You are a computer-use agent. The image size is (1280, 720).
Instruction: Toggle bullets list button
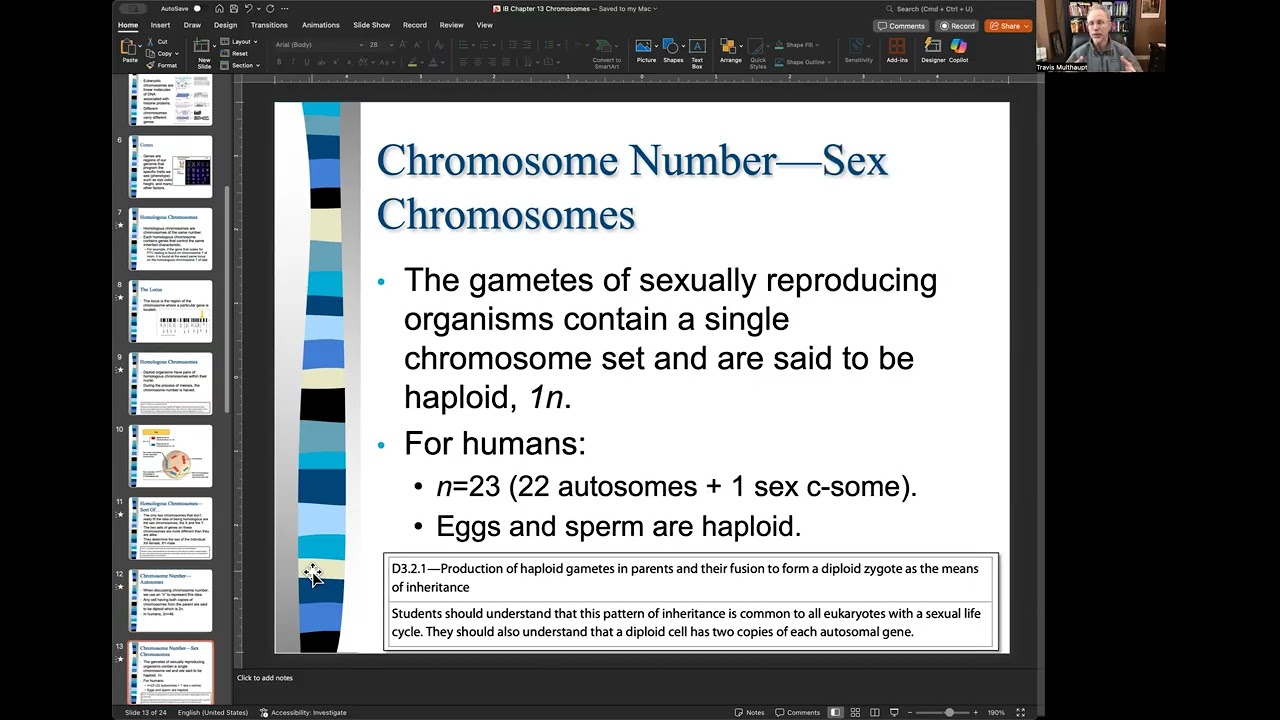click(463, 45)
